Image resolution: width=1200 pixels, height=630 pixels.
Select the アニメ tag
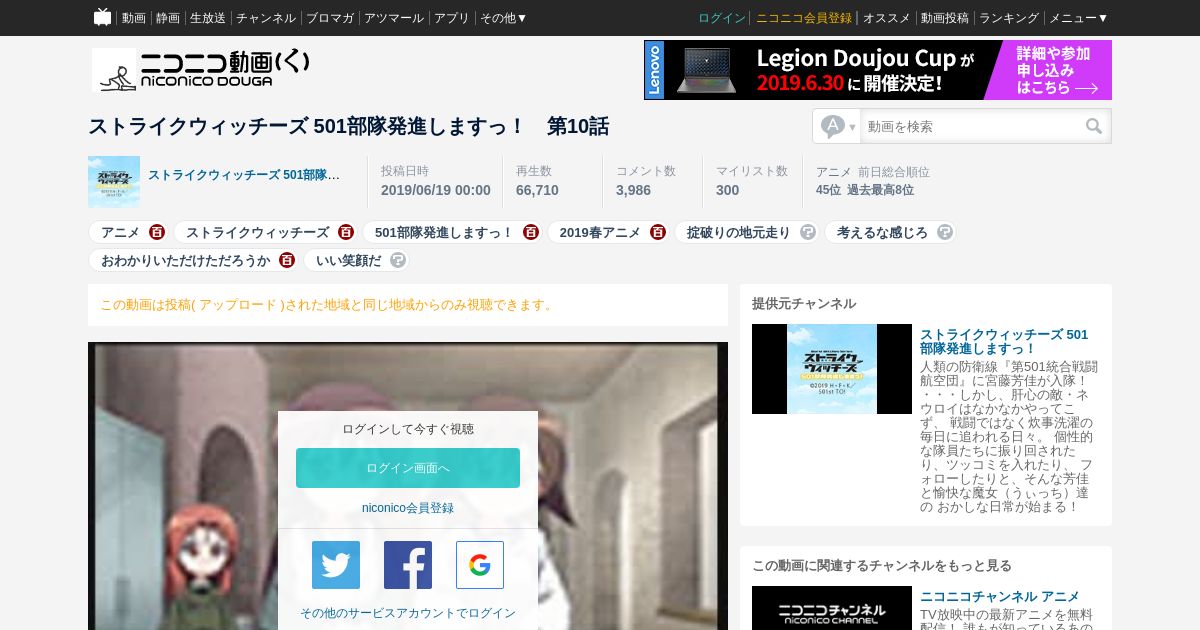120,232
